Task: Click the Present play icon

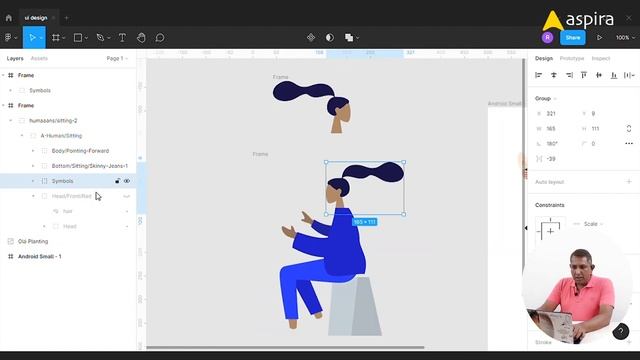Action: (x=599, y=38)
